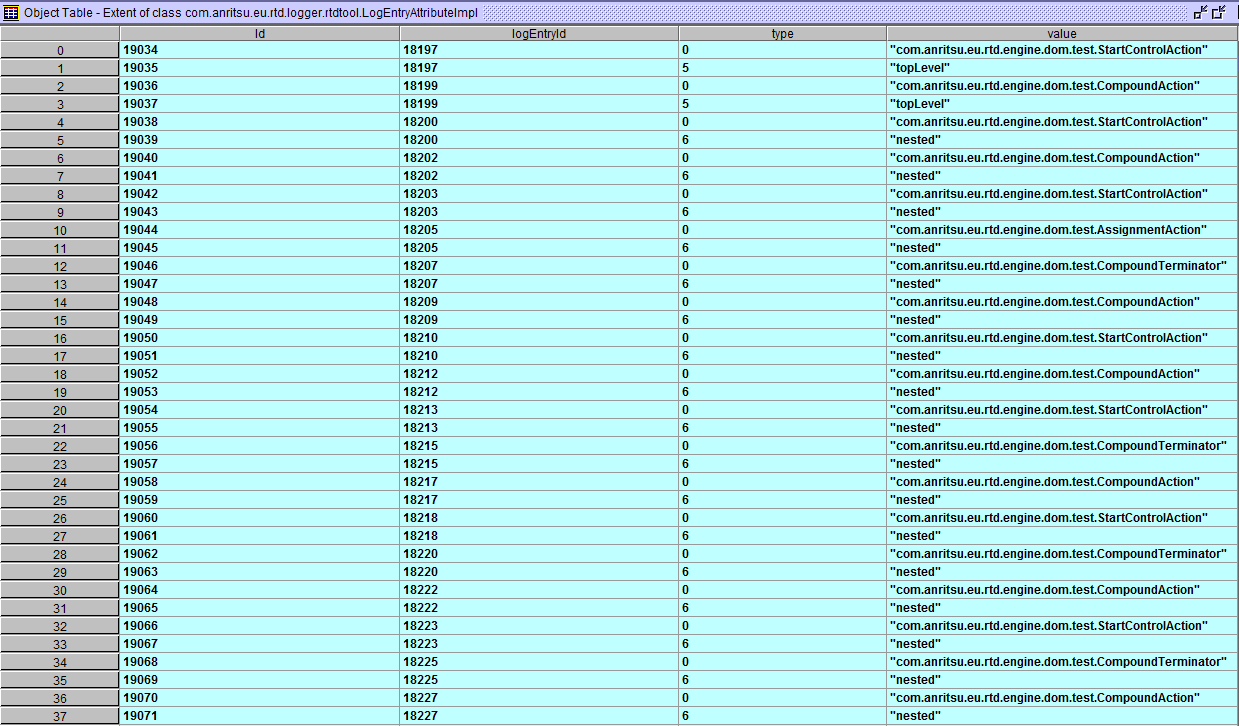Viewport: 1239px width, 726px height.
Task: Select row header 12
Action: click(x=60, y=266)
